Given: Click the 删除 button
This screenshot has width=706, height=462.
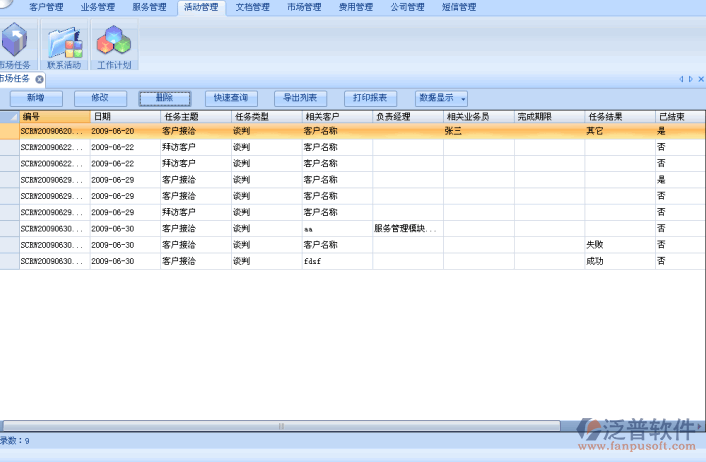Looking at the screenshot, I should pos(164,98).
